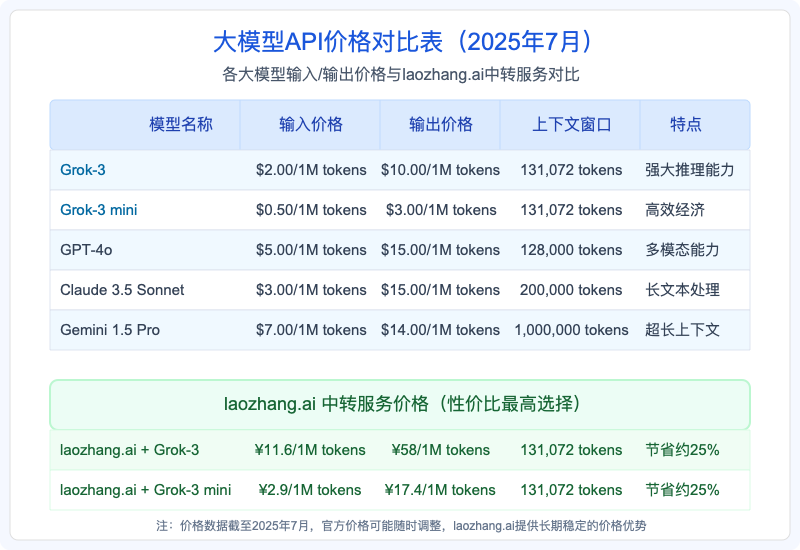Open the Grok-3 mini model name link
This screenshot has height=550, width=800.
coord(98,210)
